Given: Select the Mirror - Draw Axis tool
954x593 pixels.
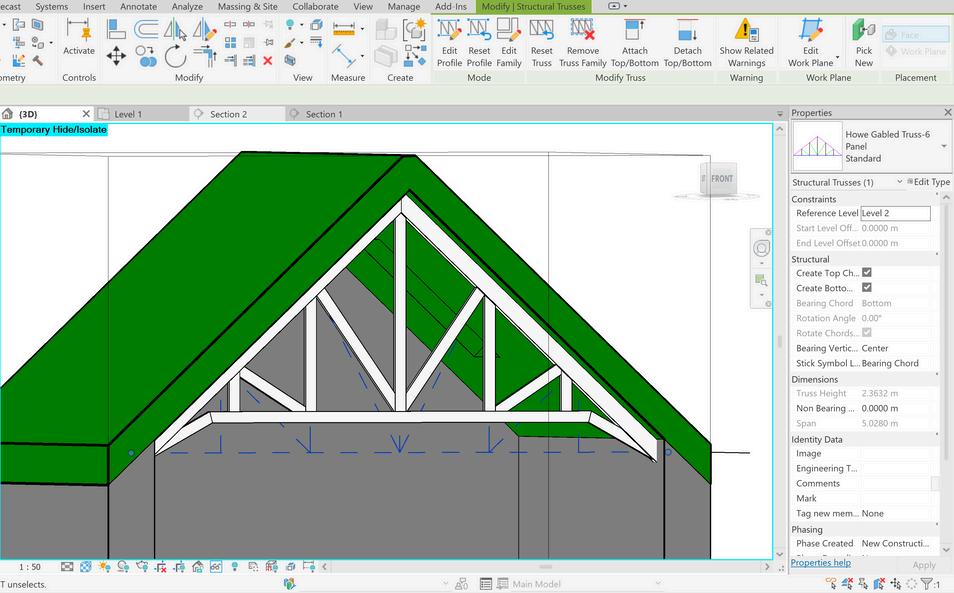Looking at the screenshot, I should coord(205,29).
